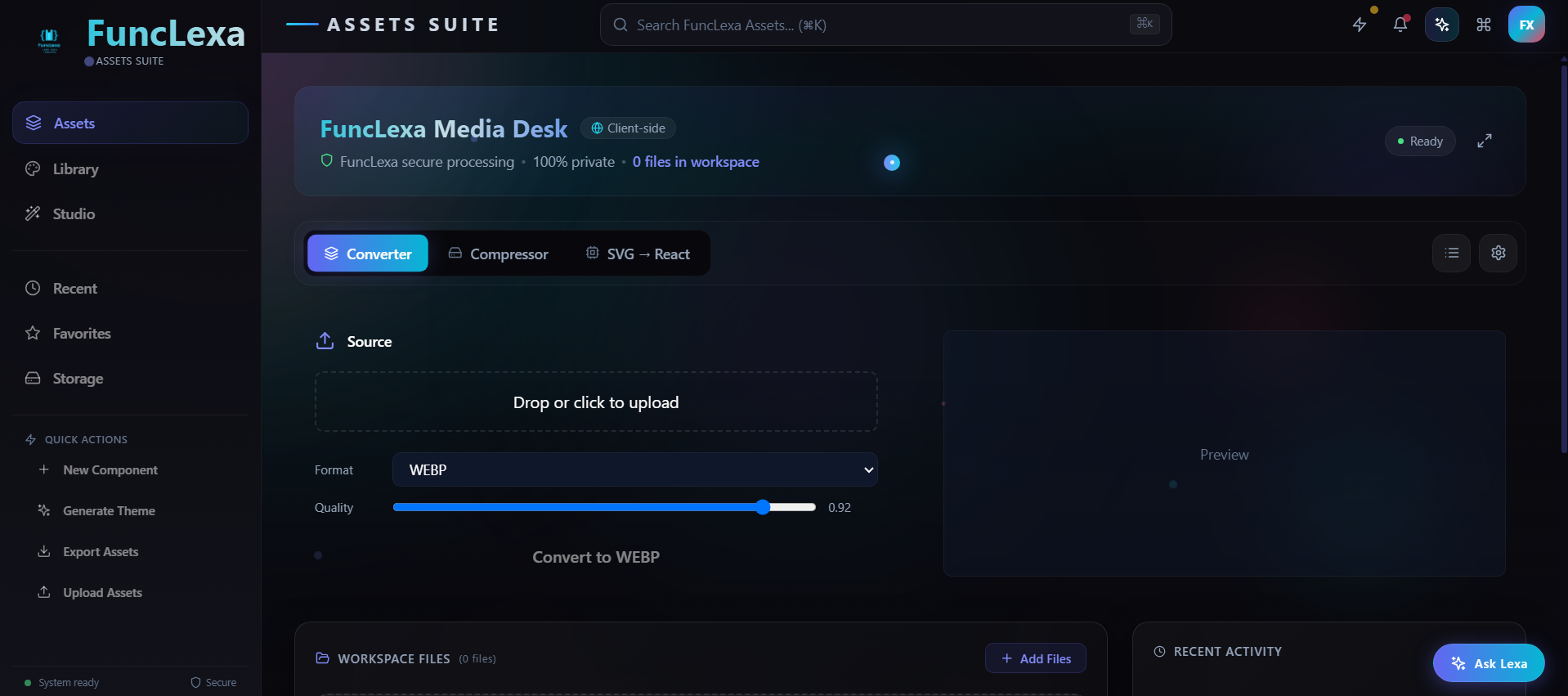Click the workspace files folder icon
This screenshot has width=1568, height=696.
pos(323,658)
